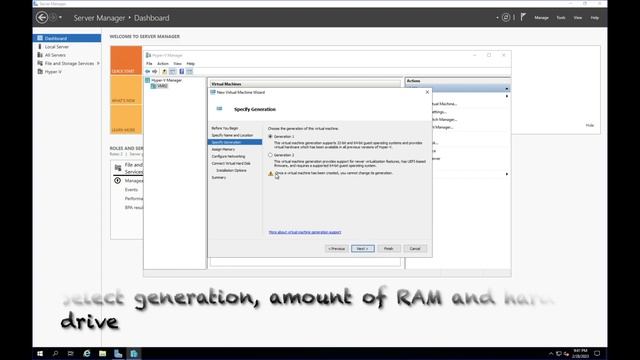Screen dimensions: 640x360
Task: Close the New Virtual Machine Wizard dialog
Action: 427,92
